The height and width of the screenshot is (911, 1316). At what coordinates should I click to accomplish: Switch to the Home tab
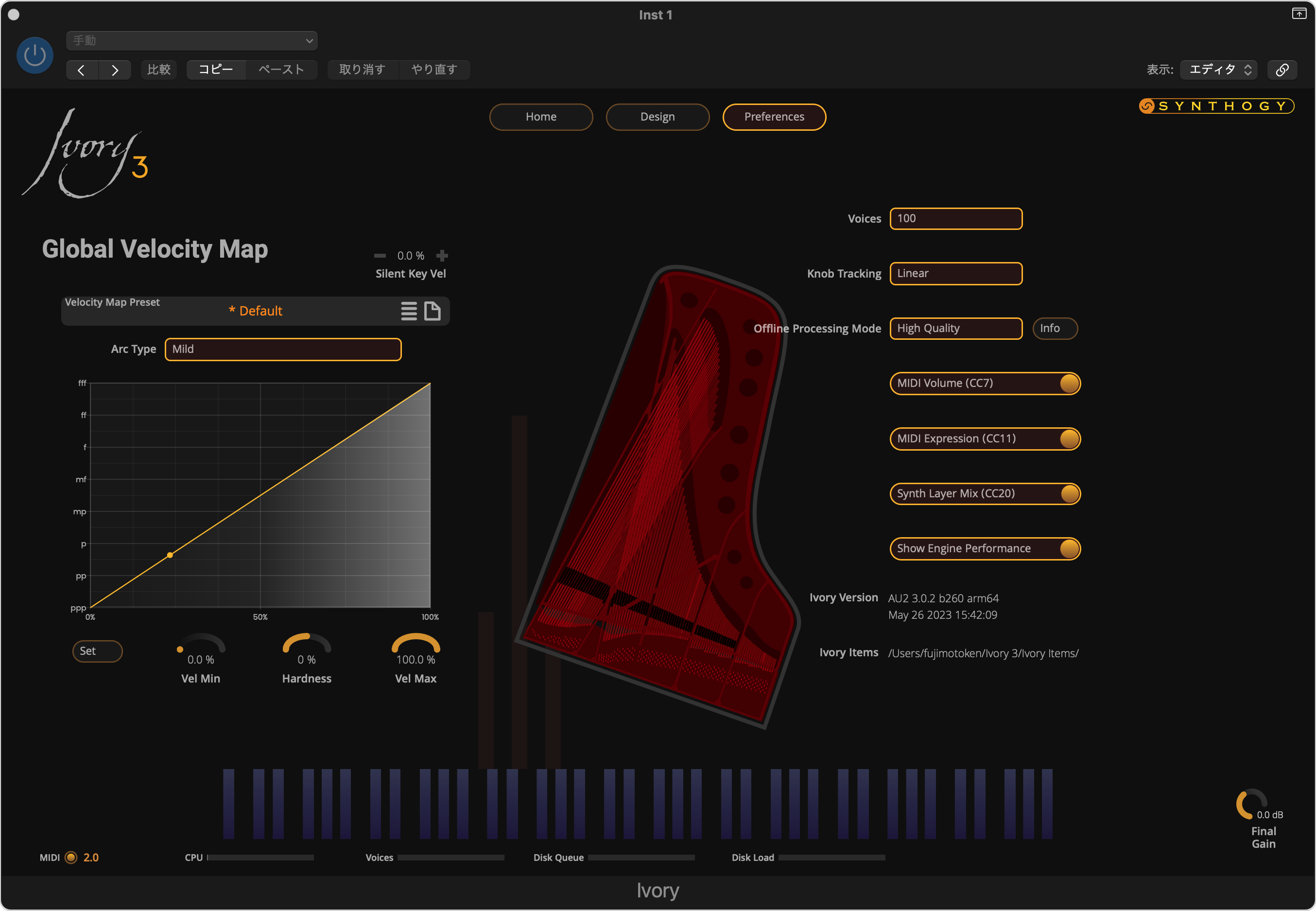(541, 117)
